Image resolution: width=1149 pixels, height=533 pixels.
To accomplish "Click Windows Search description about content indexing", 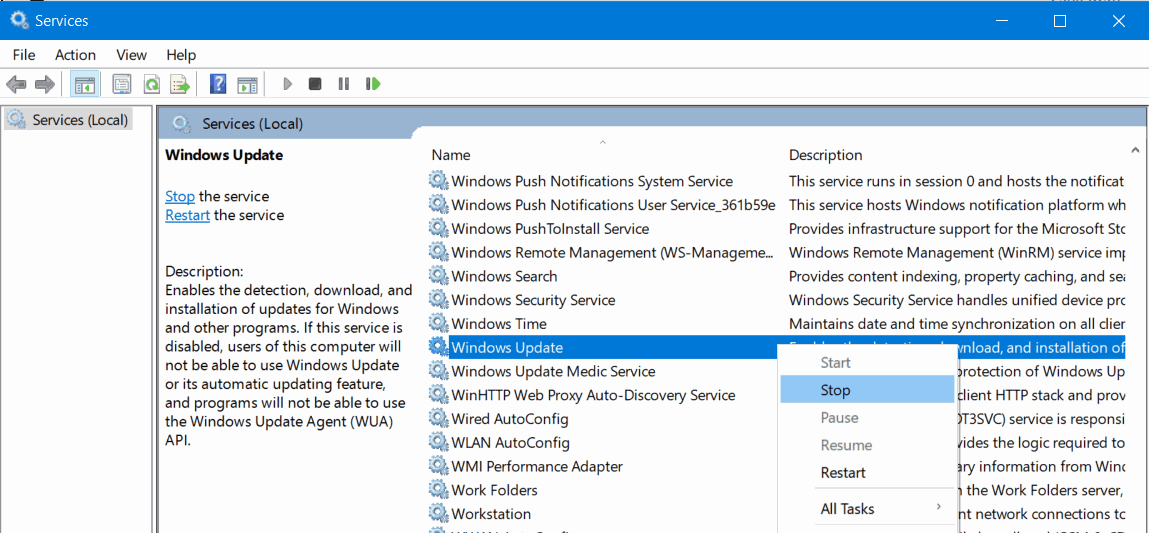I will coord(957,276).
